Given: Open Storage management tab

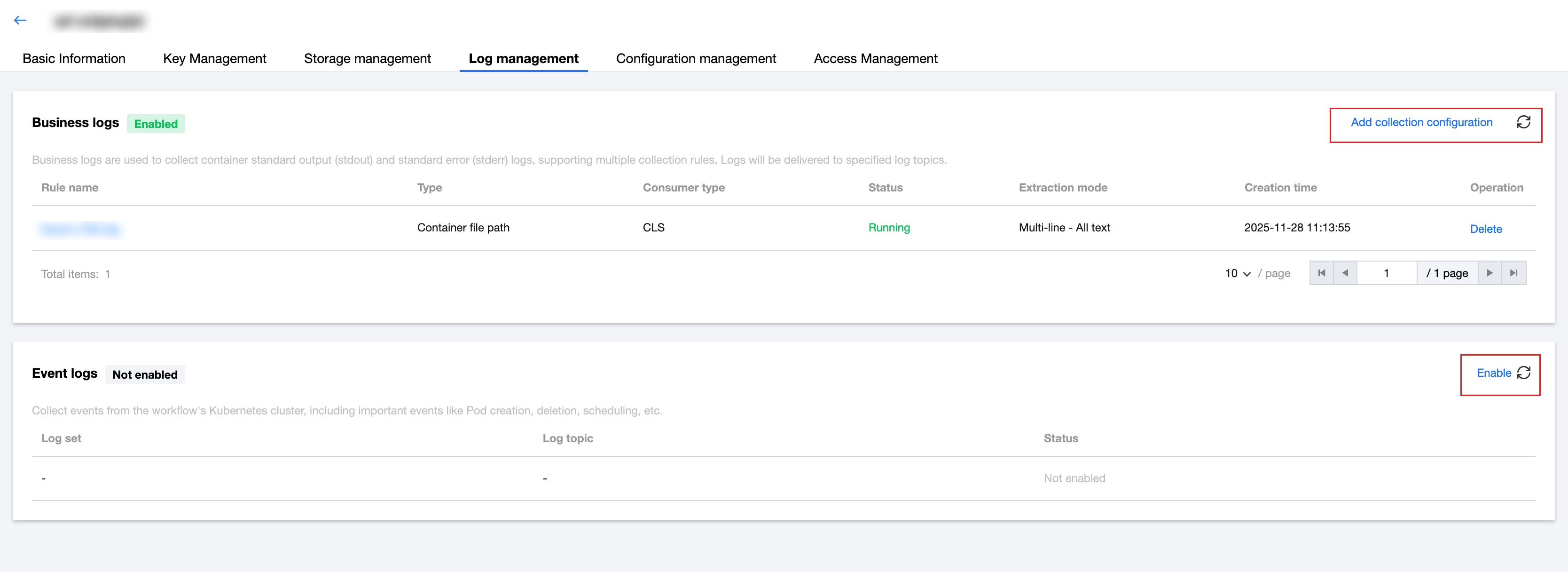Looking at the screenshot, I should tap(367, 58).
